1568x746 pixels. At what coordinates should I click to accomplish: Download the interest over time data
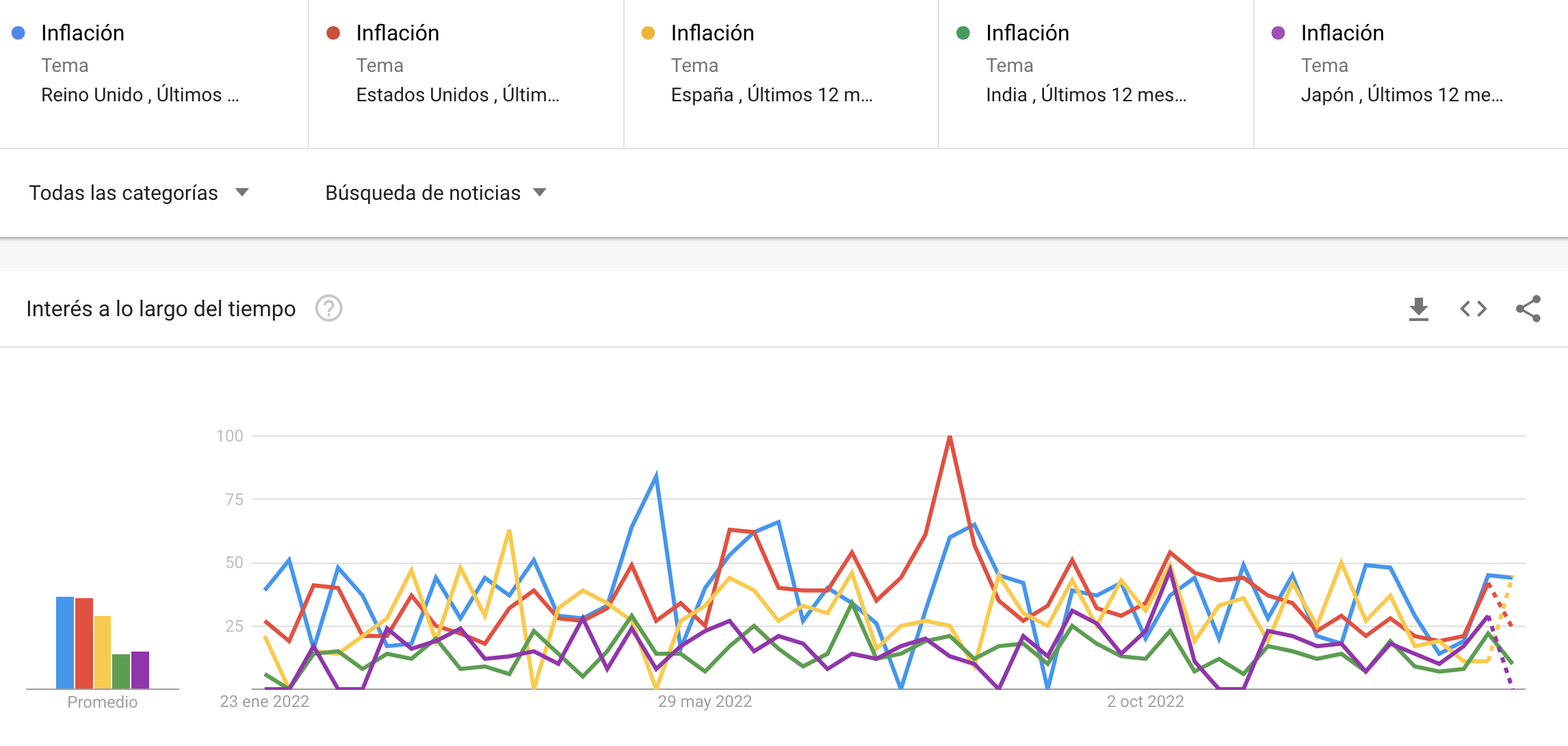[1419, 309]
